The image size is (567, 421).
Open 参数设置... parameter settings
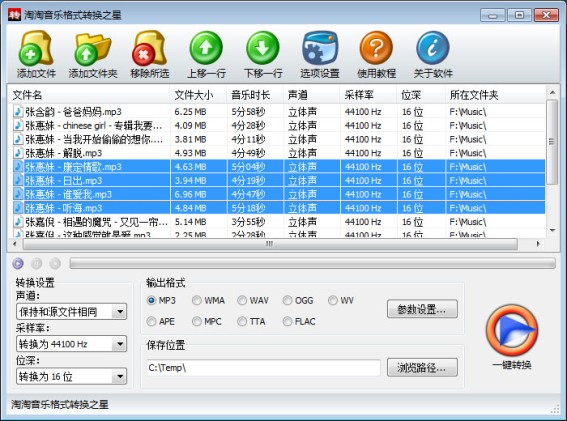(x=422, y=309)
